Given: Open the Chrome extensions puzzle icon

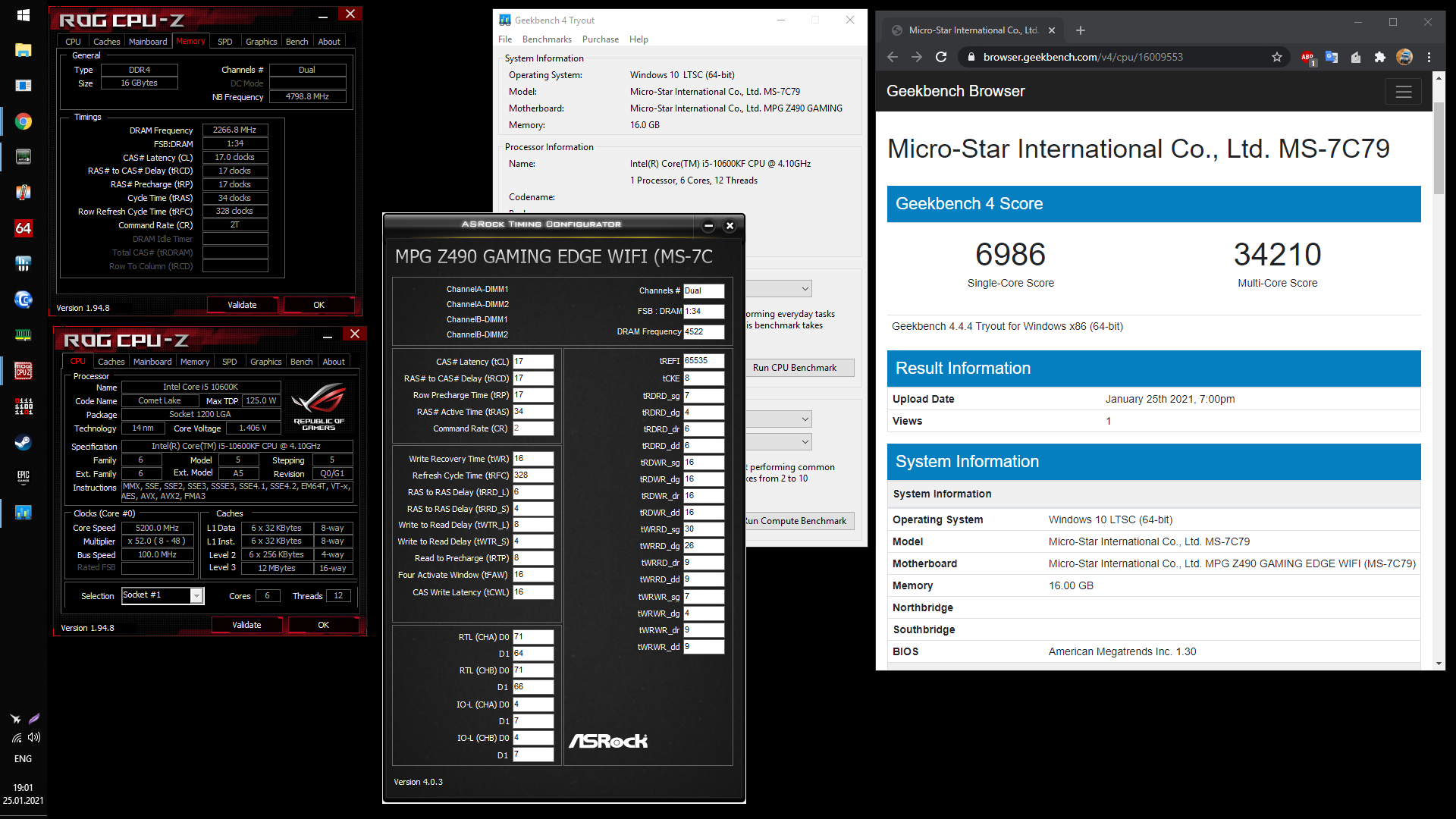Looking at the screenshot, I should click(x=1380, y=57).
